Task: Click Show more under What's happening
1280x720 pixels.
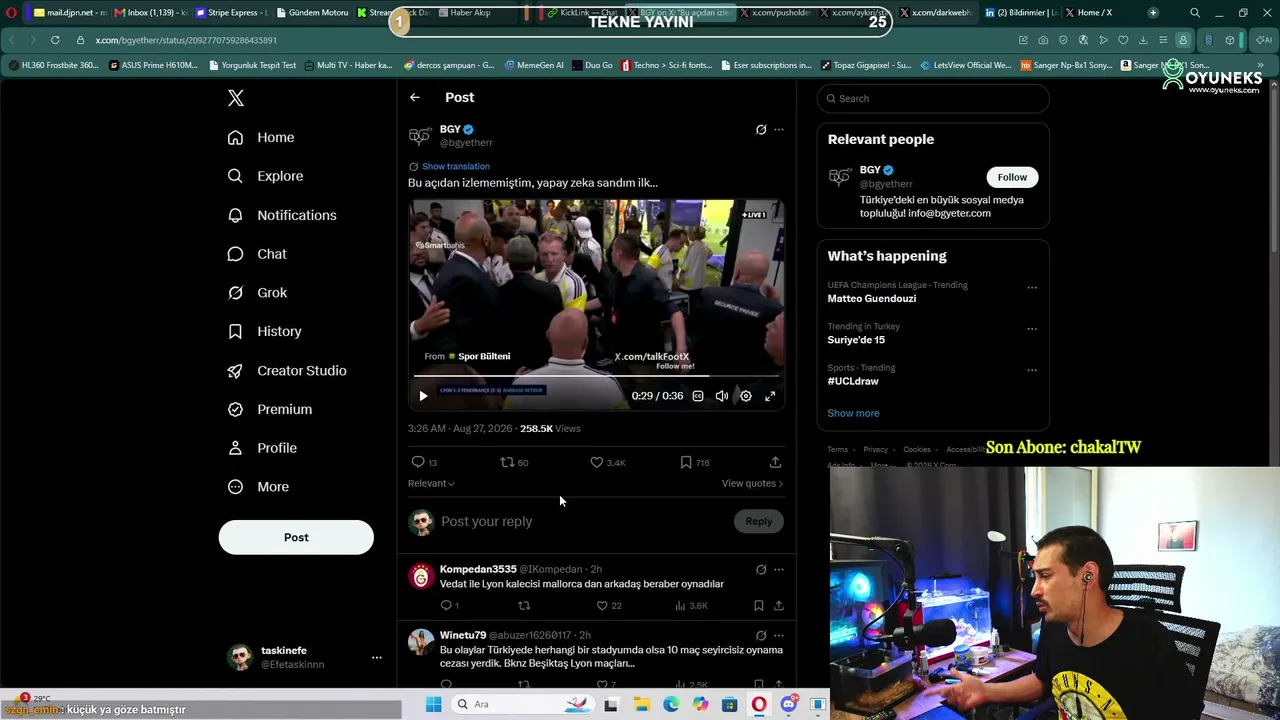Action: point(853,413)
